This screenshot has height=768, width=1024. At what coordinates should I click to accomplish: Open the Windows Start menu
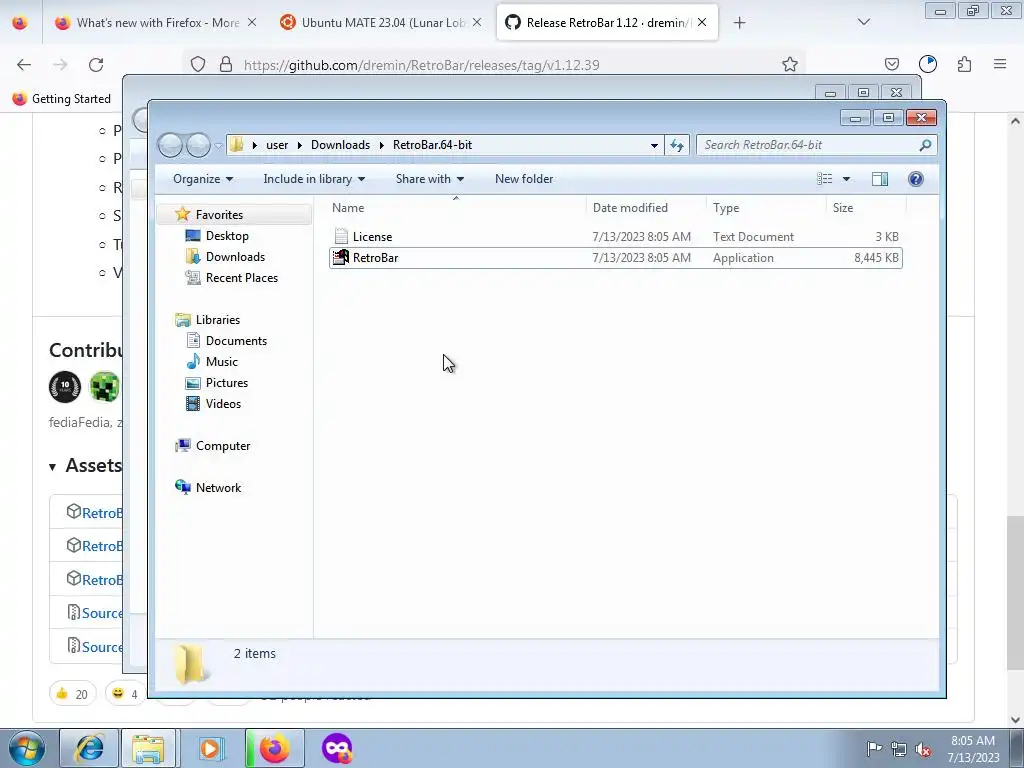tap(26, 748)
